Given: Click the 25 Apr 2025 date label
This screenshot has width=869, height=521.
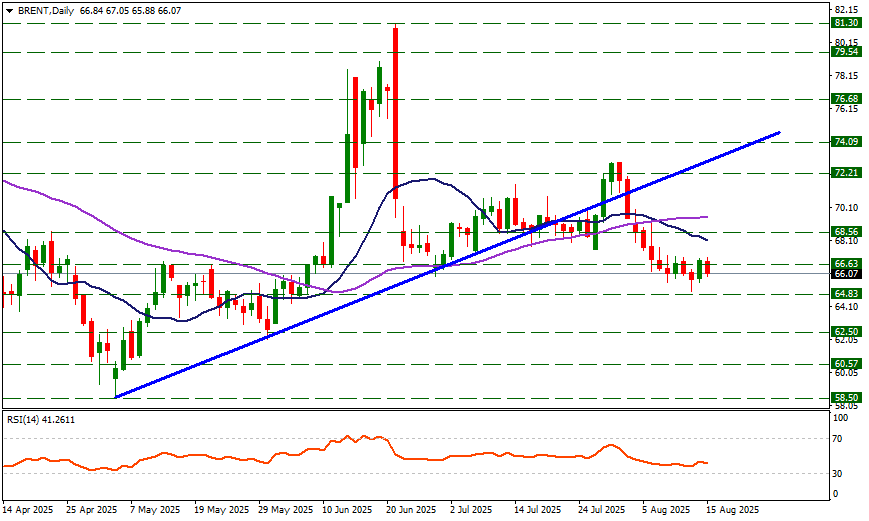Looking at the screenshot, I should 92,509.
